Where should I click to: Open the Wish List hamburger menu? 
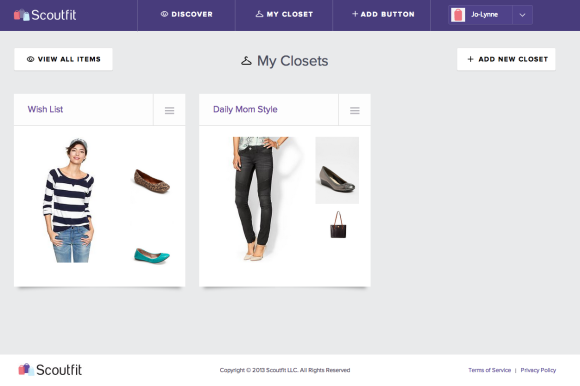169,110
